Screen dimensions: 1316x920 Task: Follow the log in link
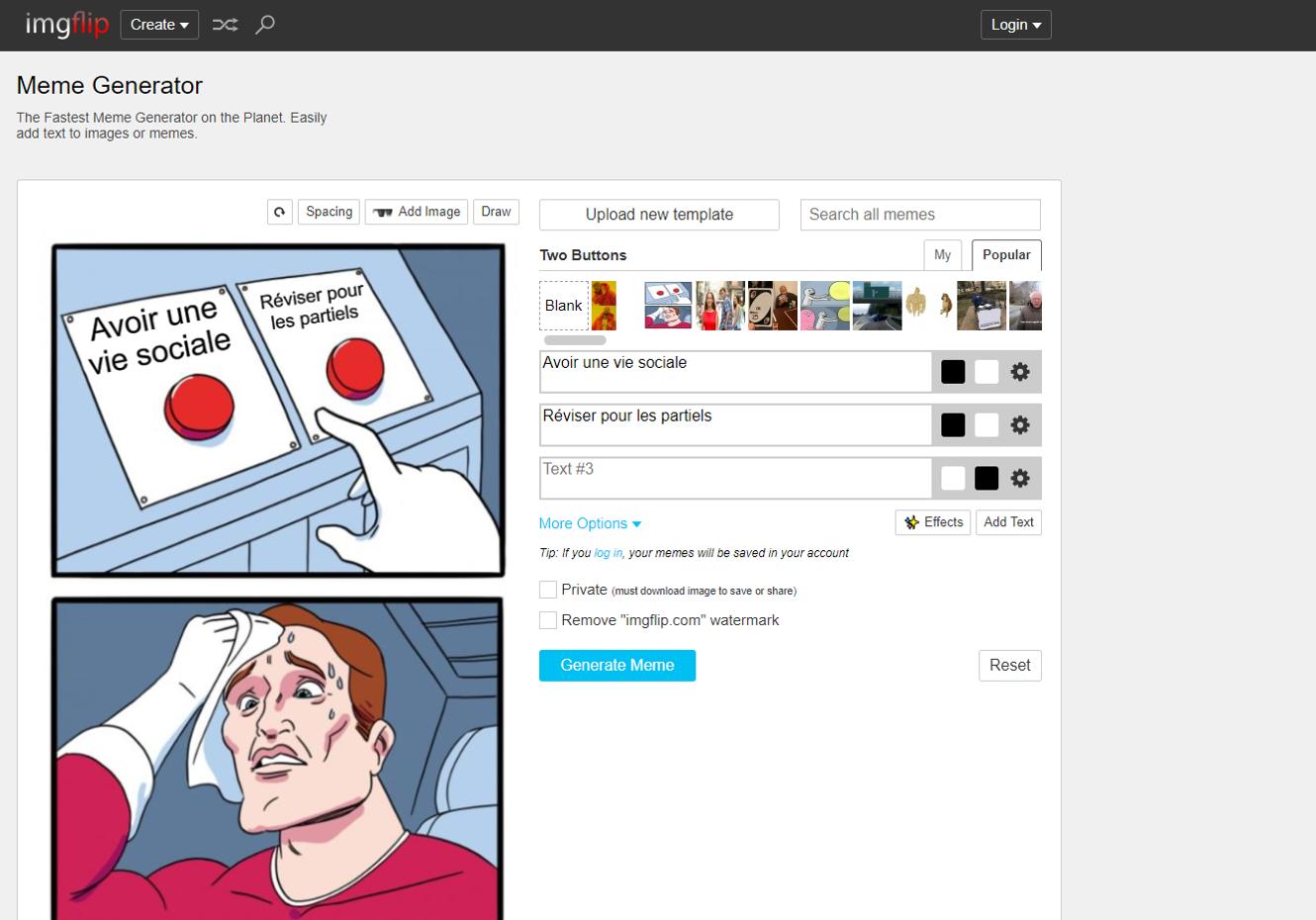[x=609, y=553]
